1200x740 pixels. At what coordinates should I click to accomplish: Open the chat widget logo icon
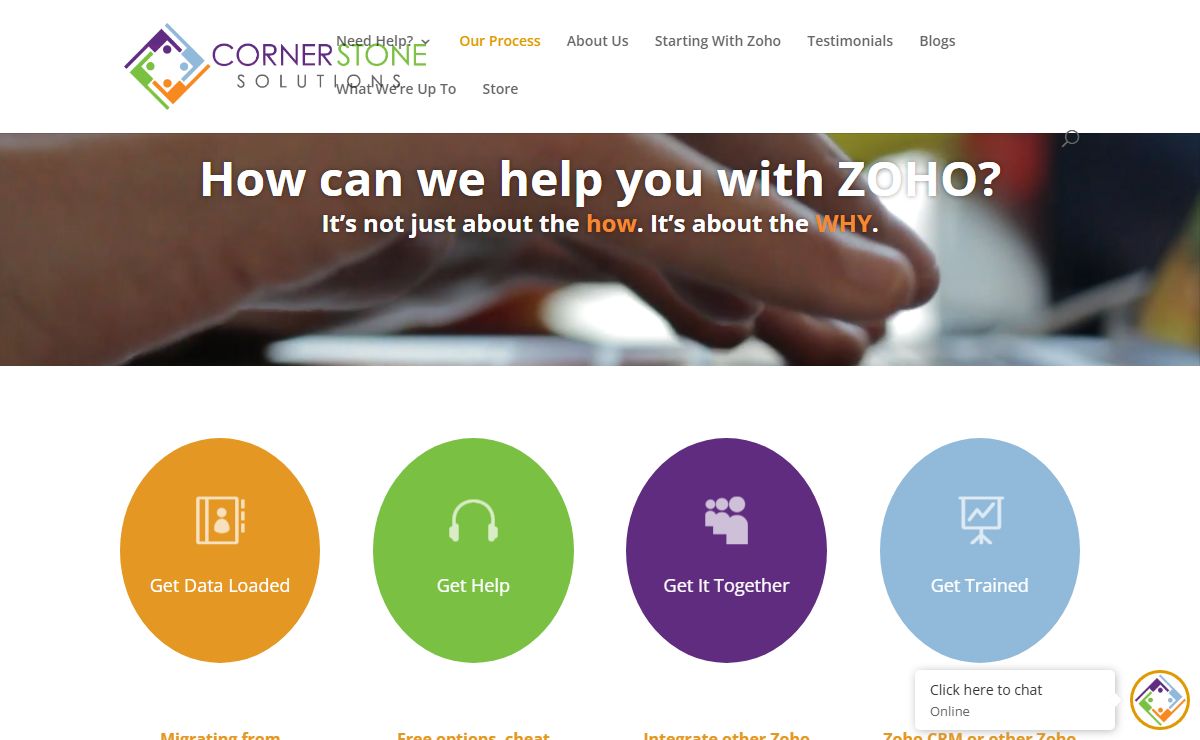(1160, 700)
